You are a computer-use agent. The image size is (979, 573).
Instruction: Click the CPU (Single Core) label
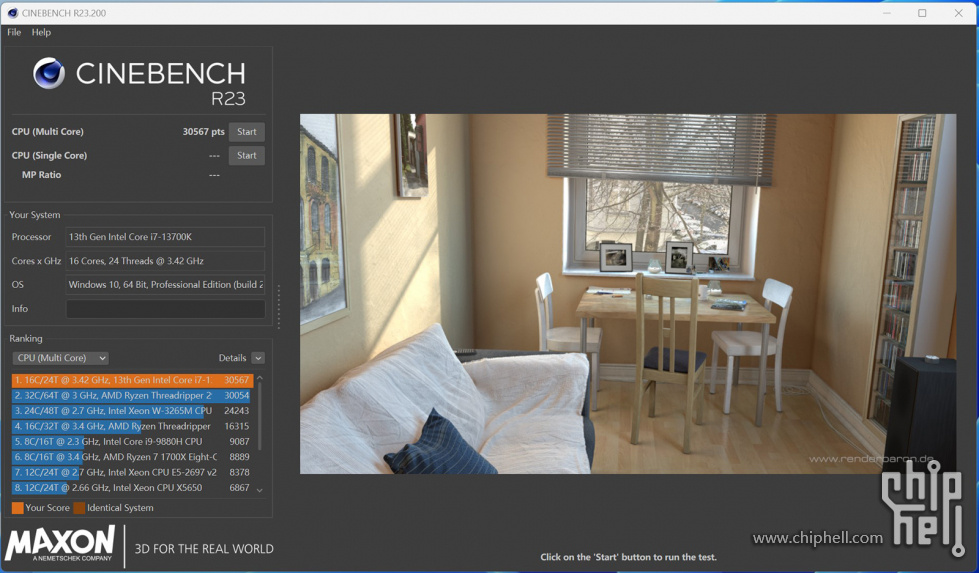pos(49,155)
